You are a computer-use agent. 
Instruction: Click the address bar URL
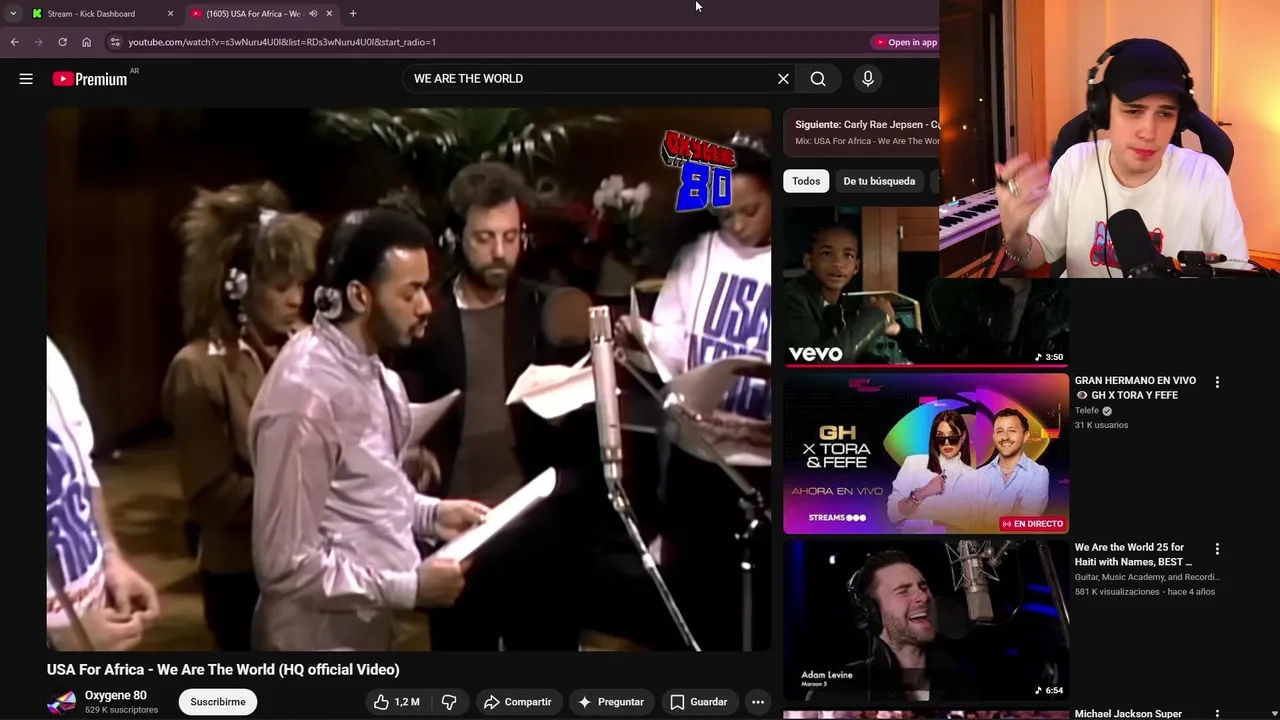click(x=282, y=42)
